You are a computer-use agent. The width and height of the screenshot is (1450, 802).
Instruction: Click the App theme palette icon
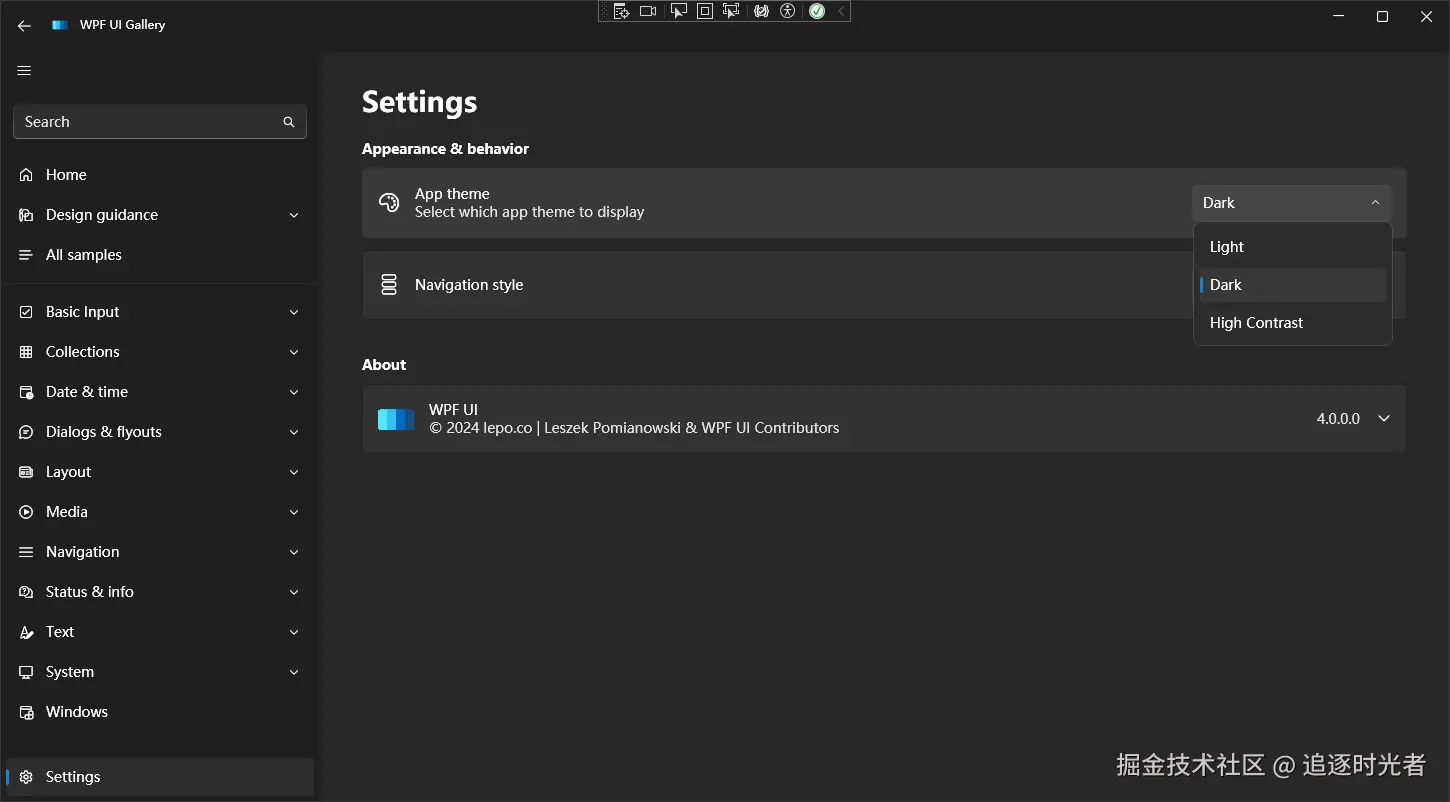pyautogui.click(x=389, y=203)
